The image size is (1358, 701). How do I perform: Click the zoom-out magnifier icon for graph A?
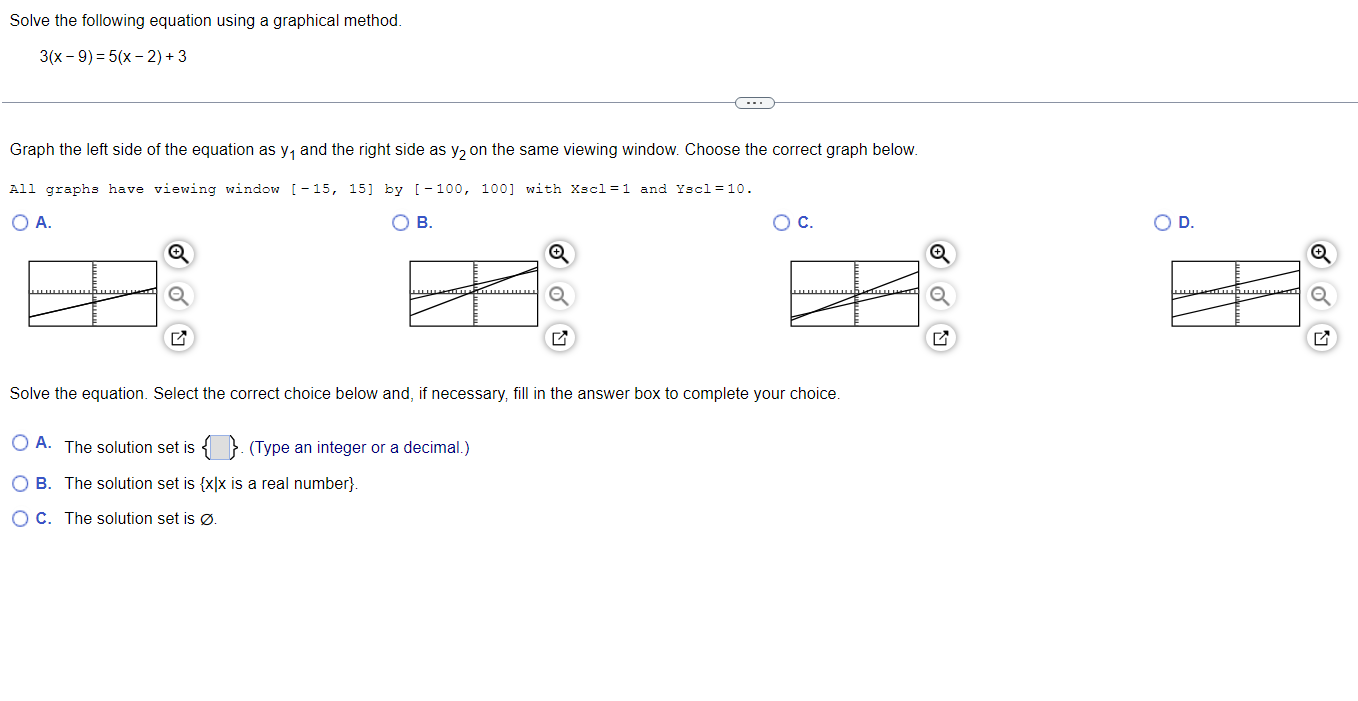(x=178, y=296)
